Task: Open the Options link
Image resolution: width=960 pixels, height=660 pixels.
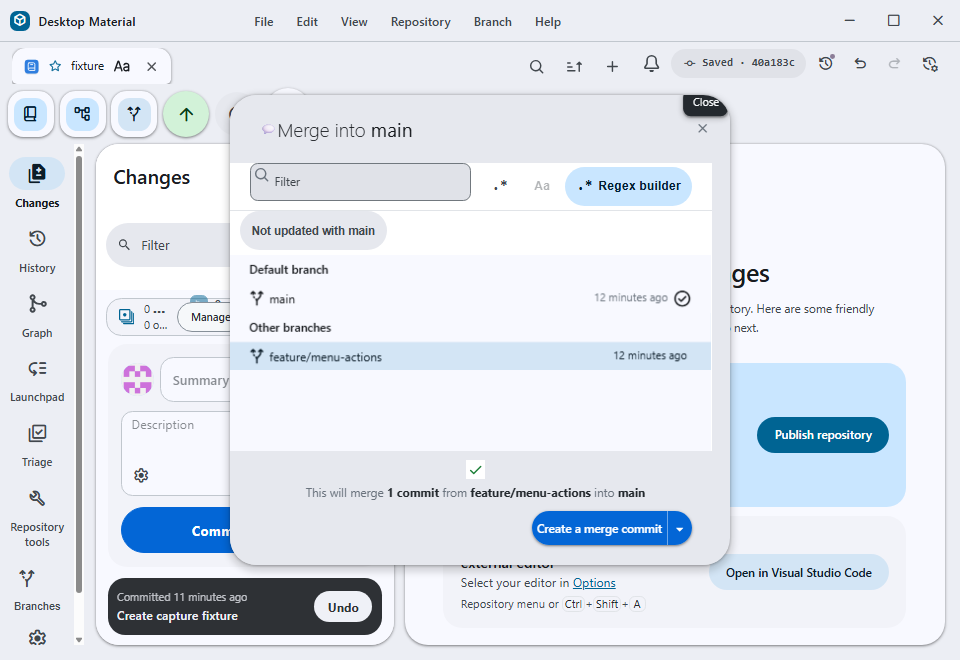Action: click(594, 583)
